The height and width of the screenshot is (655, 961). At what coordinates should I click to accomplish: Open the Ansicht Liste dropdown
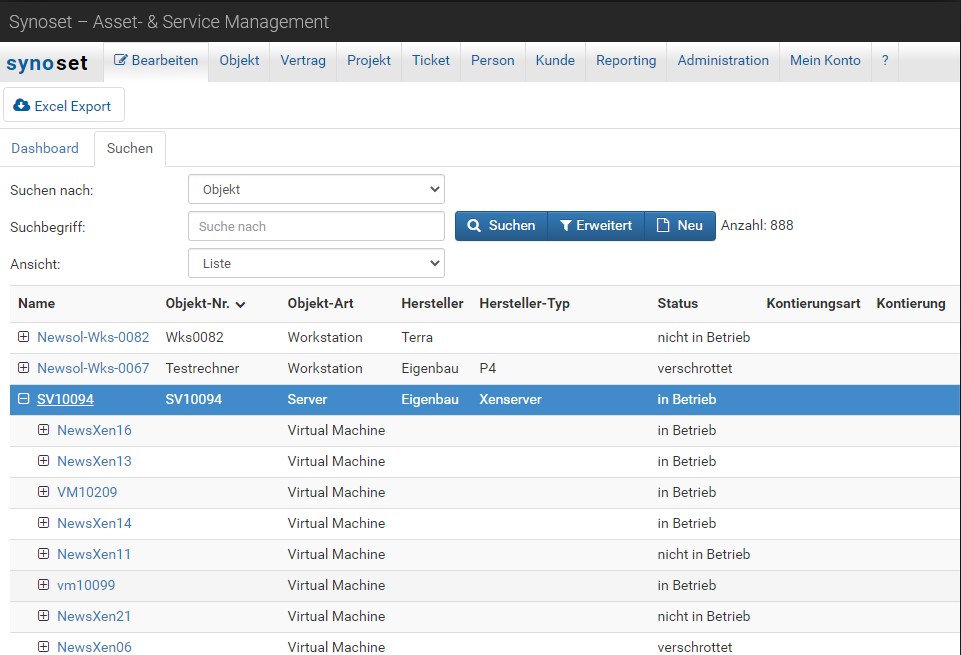tap(316, 264)
